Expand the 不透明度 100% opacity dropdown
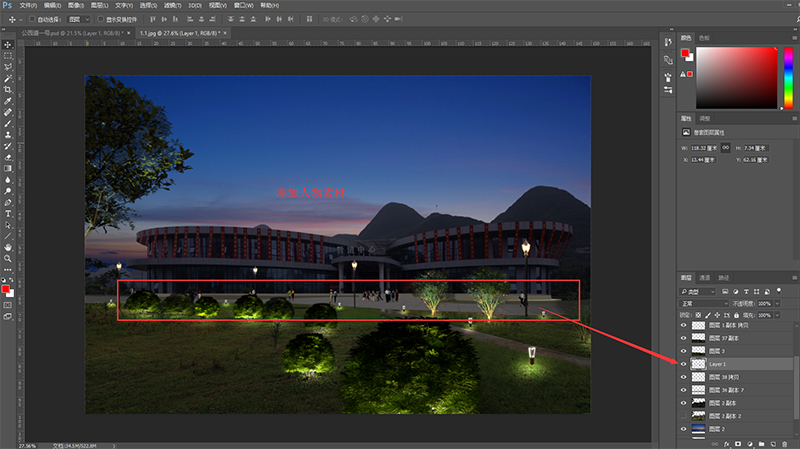The image size is (800, 449). [776, 302]
